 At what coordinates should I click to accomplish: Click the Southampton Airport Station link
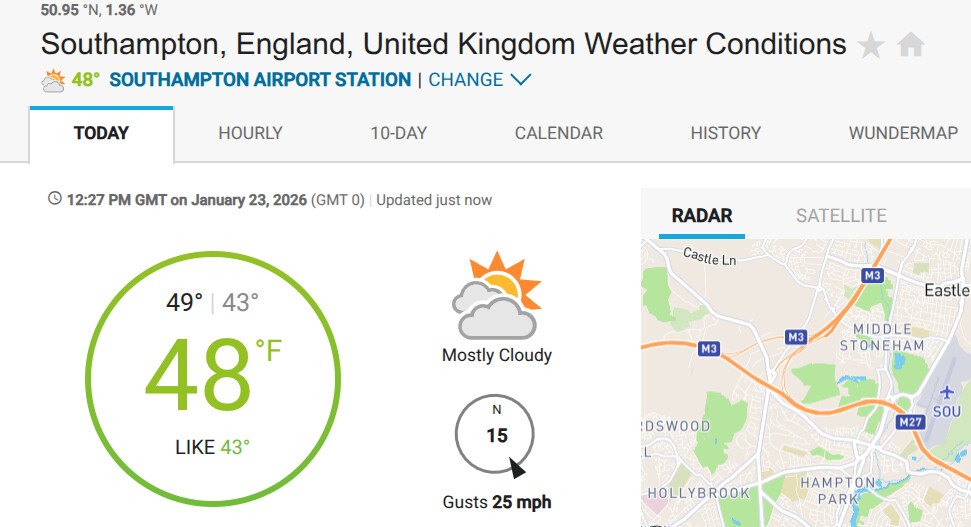point(260,80)
